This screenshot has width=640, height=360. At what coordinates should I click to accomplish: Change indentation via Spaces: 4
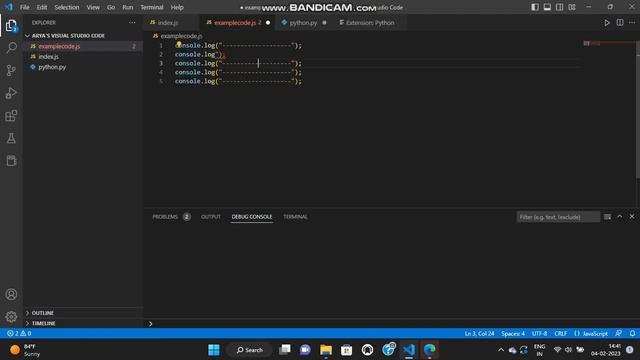513,333
